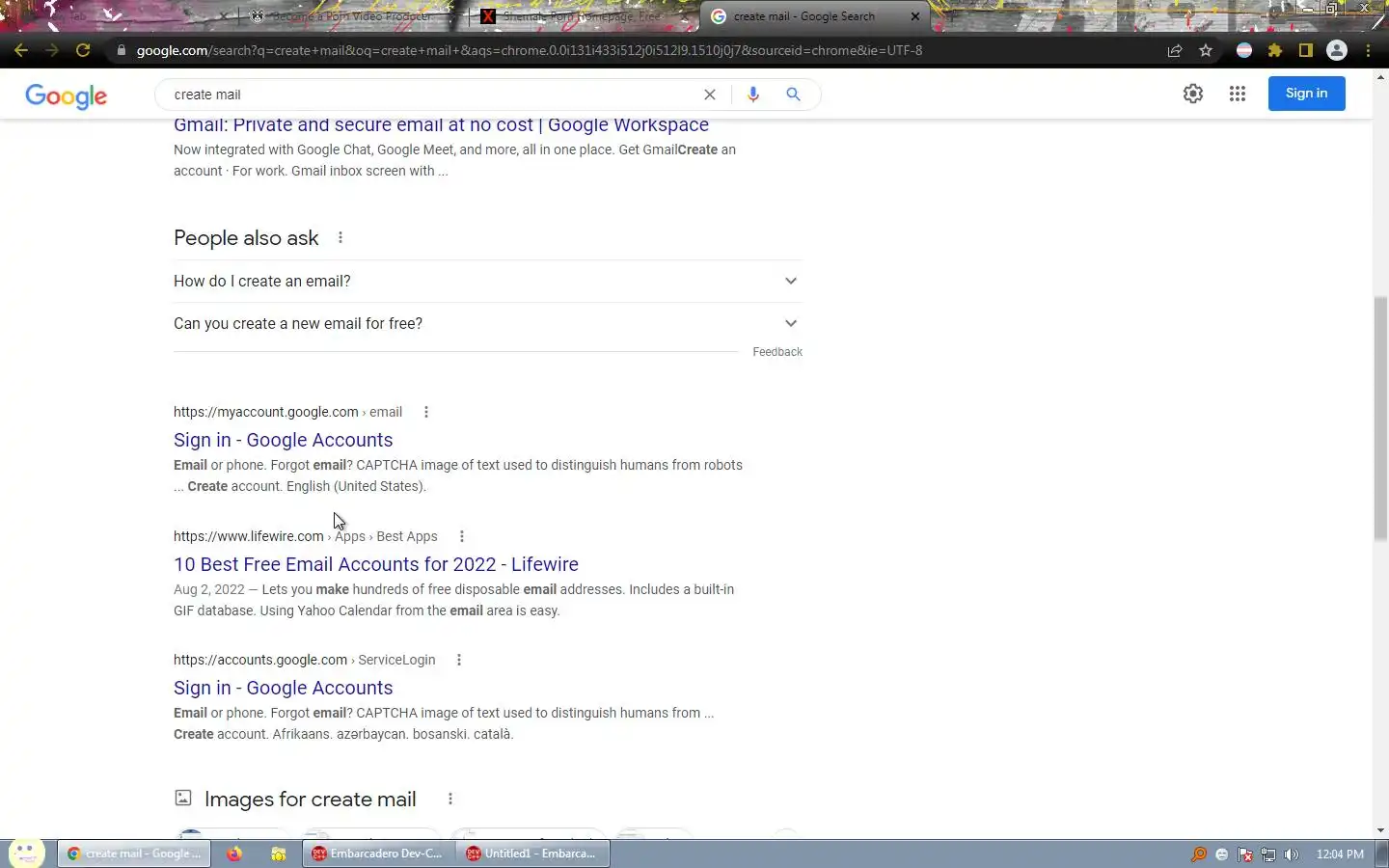Clear search text with X icon

[x=710, y=95]
